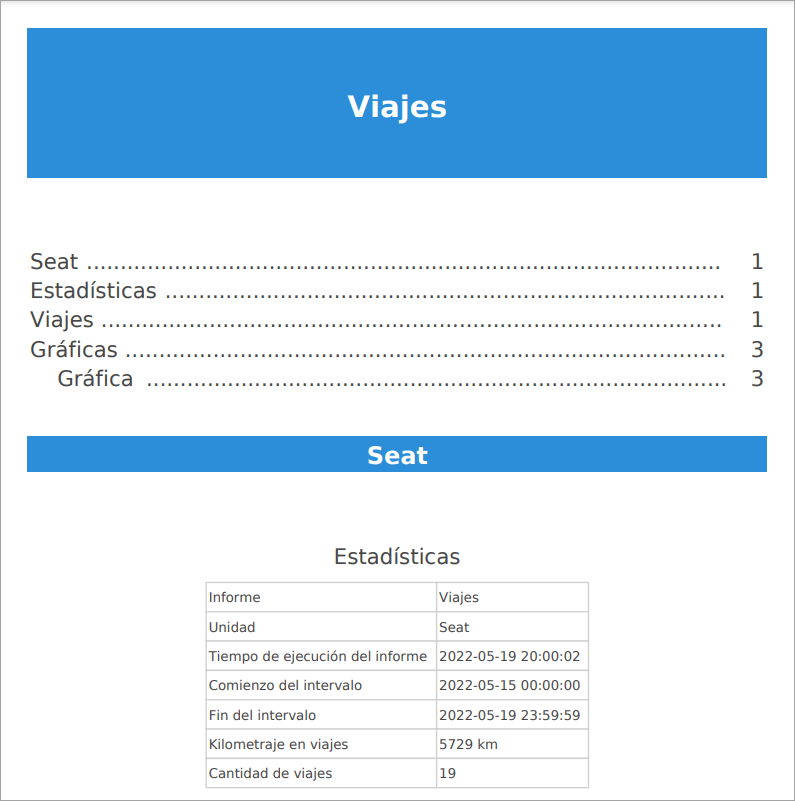Image resolution: width=795 pixels, height=801 pixels.
Task: Click the Fin del intervalo label
Action: (x=262, y=715)
